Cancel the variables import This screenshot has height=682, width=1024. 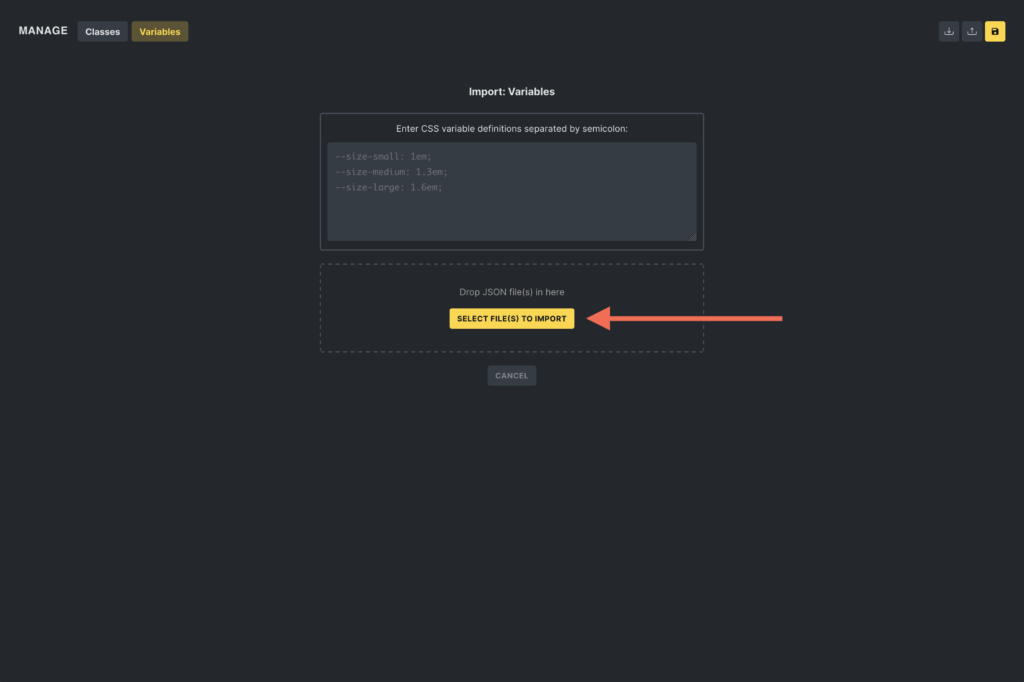pos(512,376)
